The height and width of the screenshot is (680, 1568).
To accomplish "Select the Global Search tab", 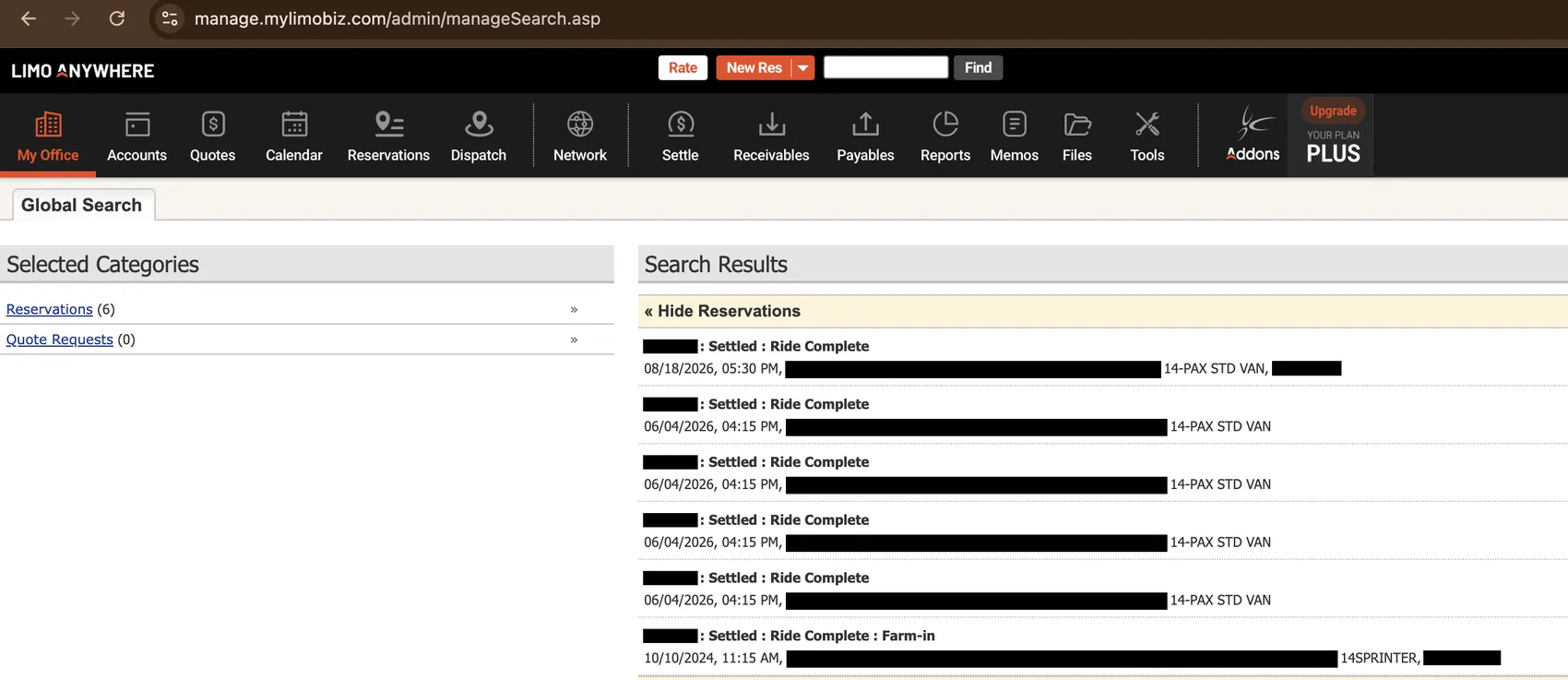I will (82, 205).
